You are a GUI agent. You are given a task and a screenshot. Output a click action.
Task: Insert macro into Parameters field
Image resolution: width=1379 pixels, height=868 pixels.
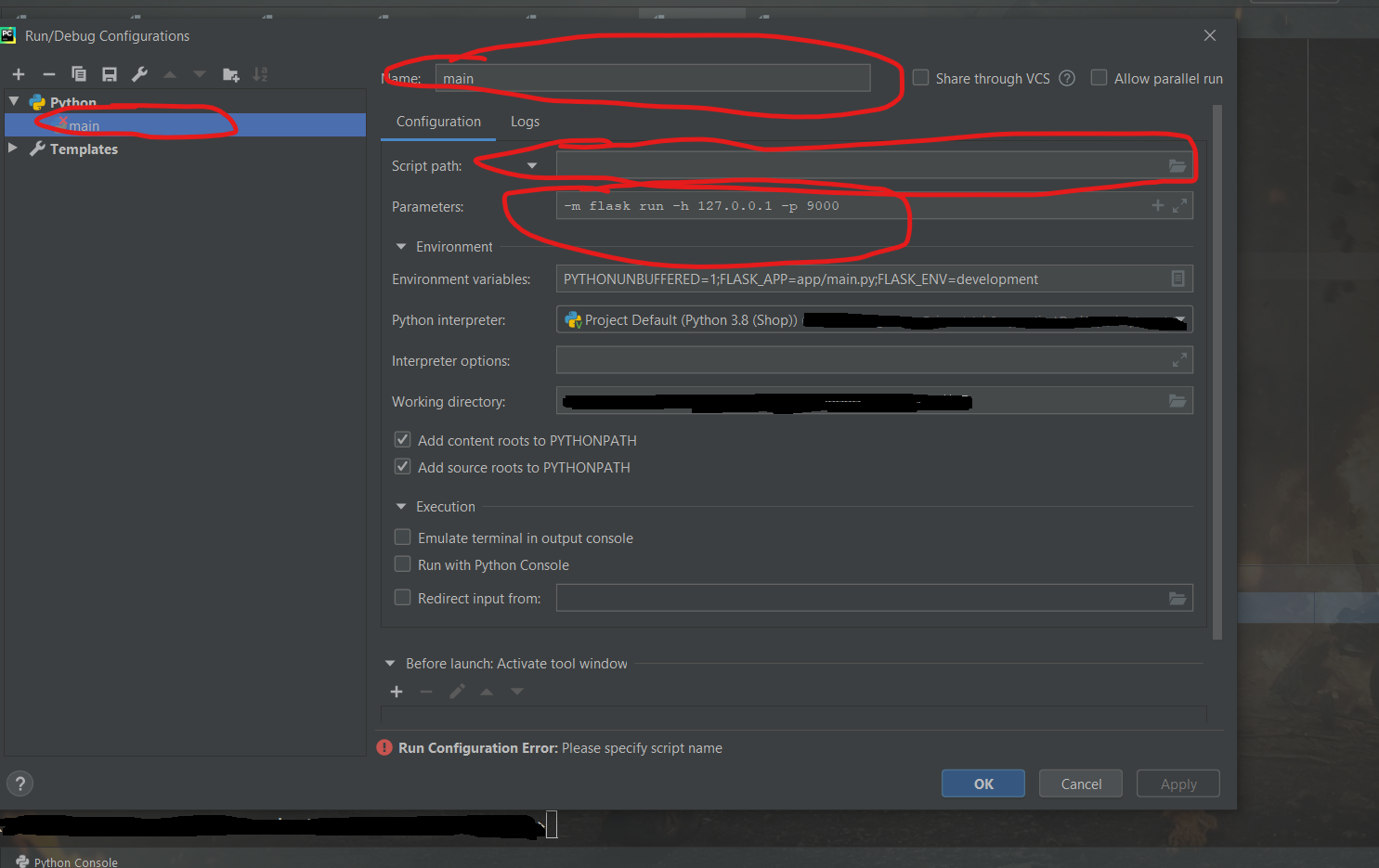1157,206
